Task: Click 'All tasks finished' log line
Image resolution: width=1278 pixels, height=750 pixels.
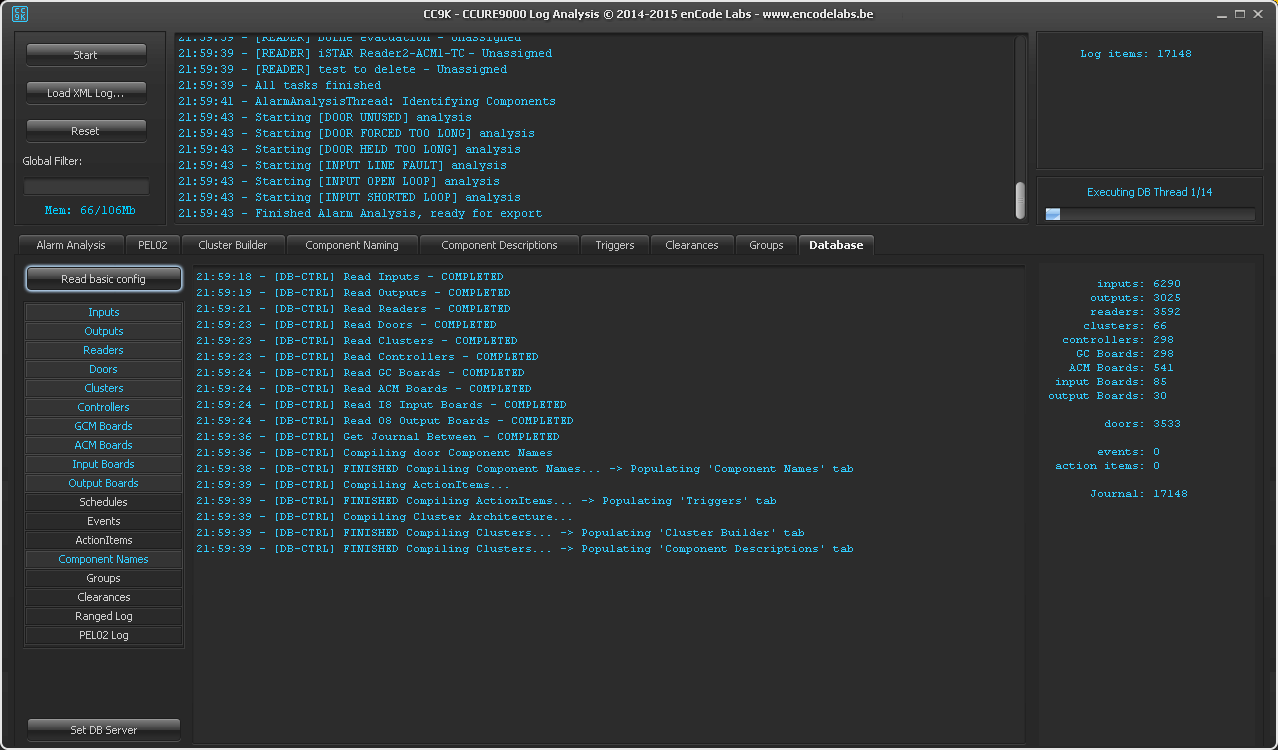Action: pyautogui.click(x=279, y=85)
